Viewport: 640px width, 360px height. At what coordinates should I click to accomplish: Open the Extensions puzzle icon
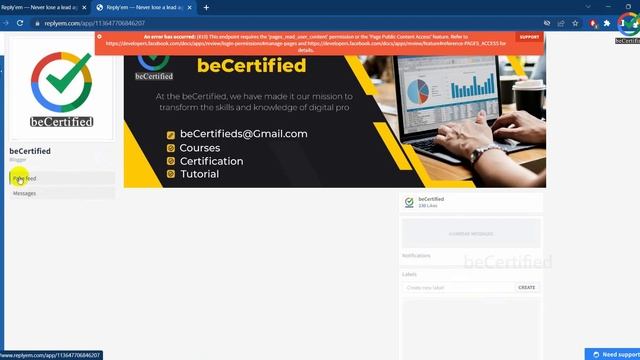pyautogui.click(x=607, y=23)
